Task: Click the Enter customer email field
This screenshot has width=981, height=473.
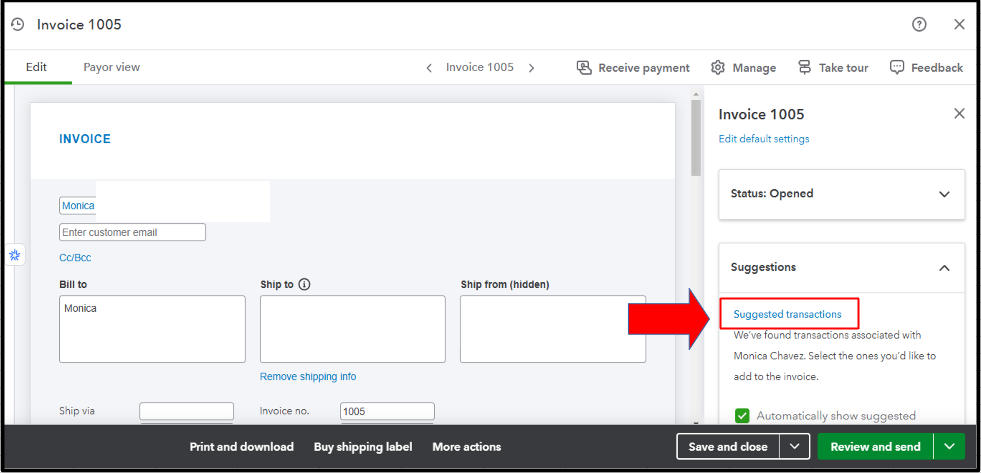Action: 132,232
